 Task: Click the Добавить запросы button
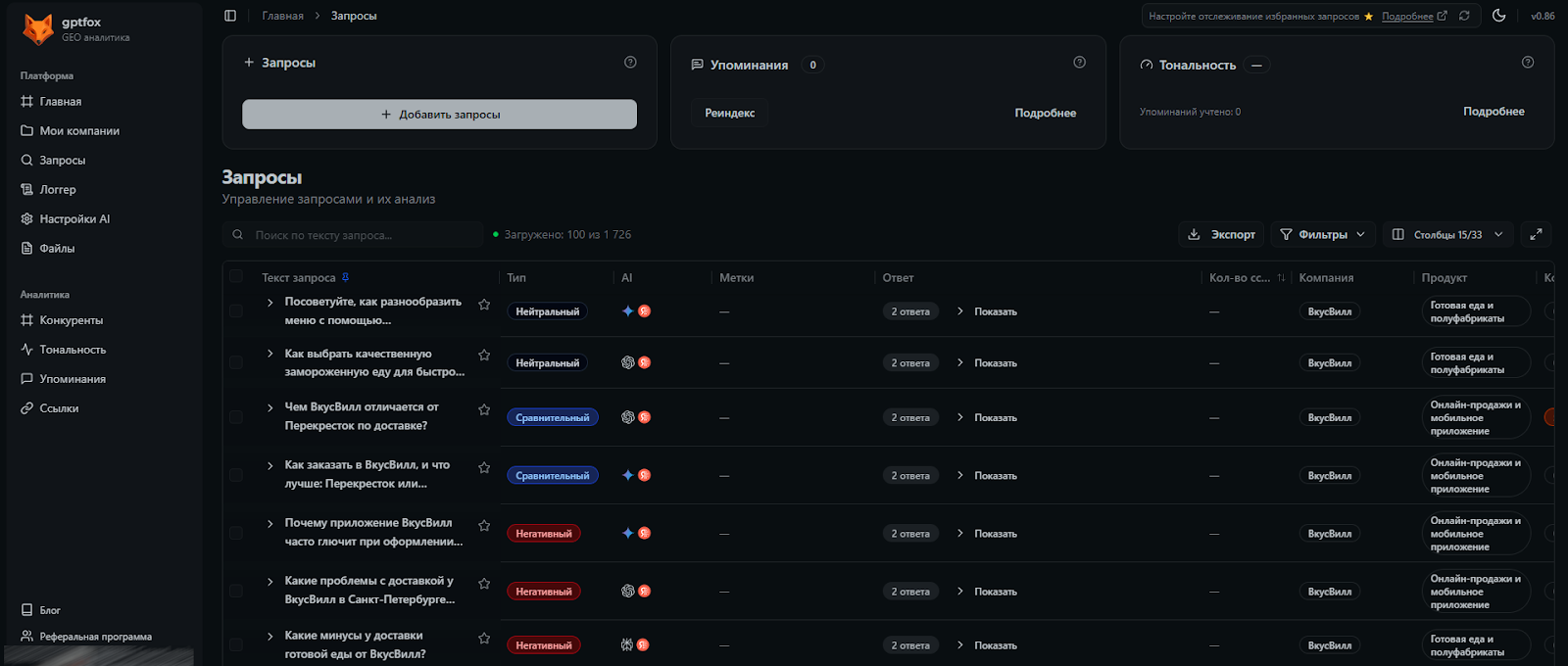pos(439,115)
